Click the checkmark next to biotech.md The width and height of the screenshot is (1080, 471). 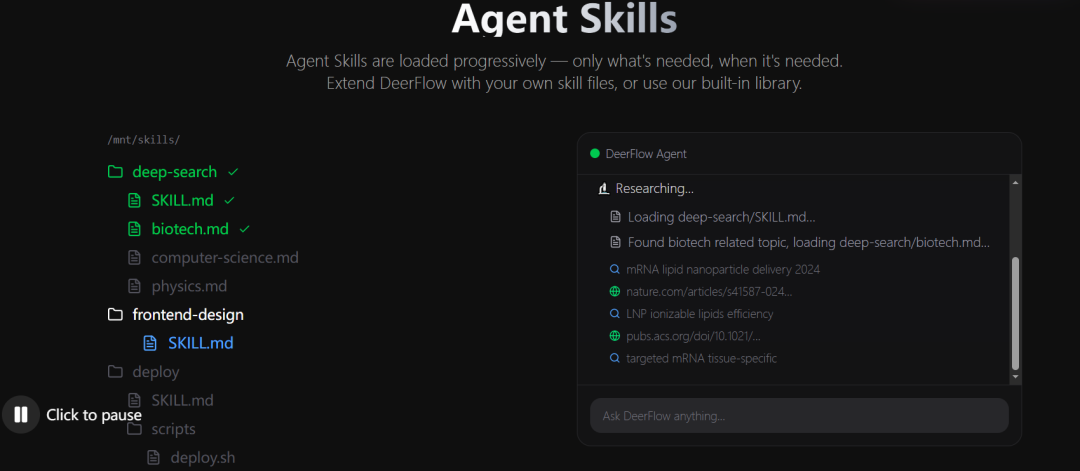point(245,229)
